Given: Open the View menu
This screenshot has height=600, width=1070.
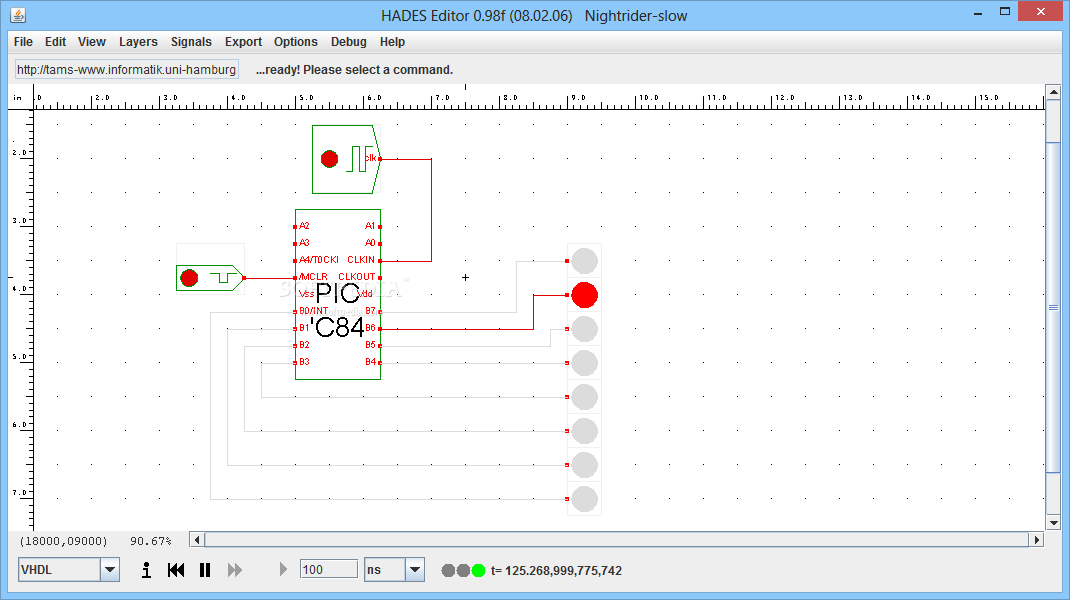Looking at the screenshot, I should point(91,42).
